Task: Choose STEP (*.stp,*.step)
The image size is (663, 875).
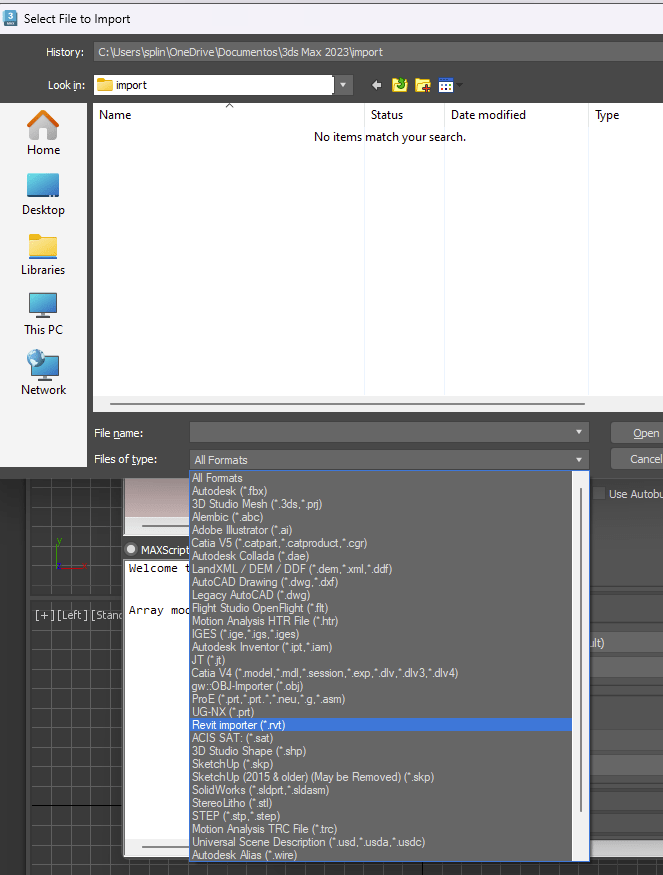Action: click(x=382, y=816)
